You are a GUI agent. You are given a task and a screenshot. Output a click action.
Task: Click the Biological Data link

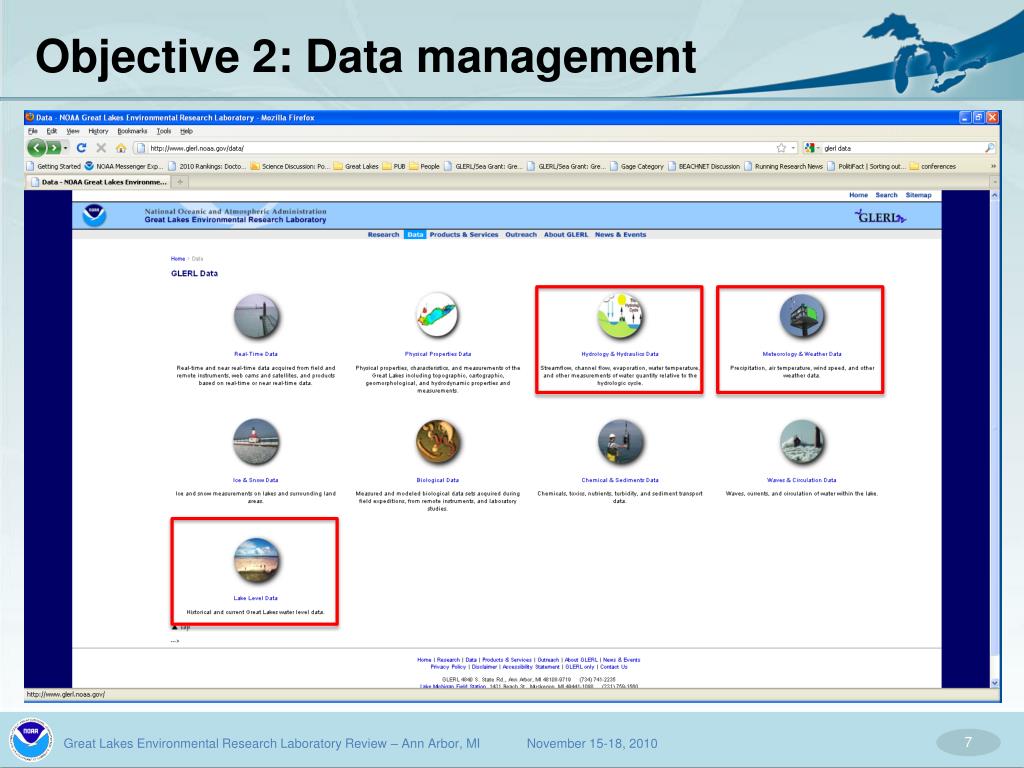coord(438,480)
